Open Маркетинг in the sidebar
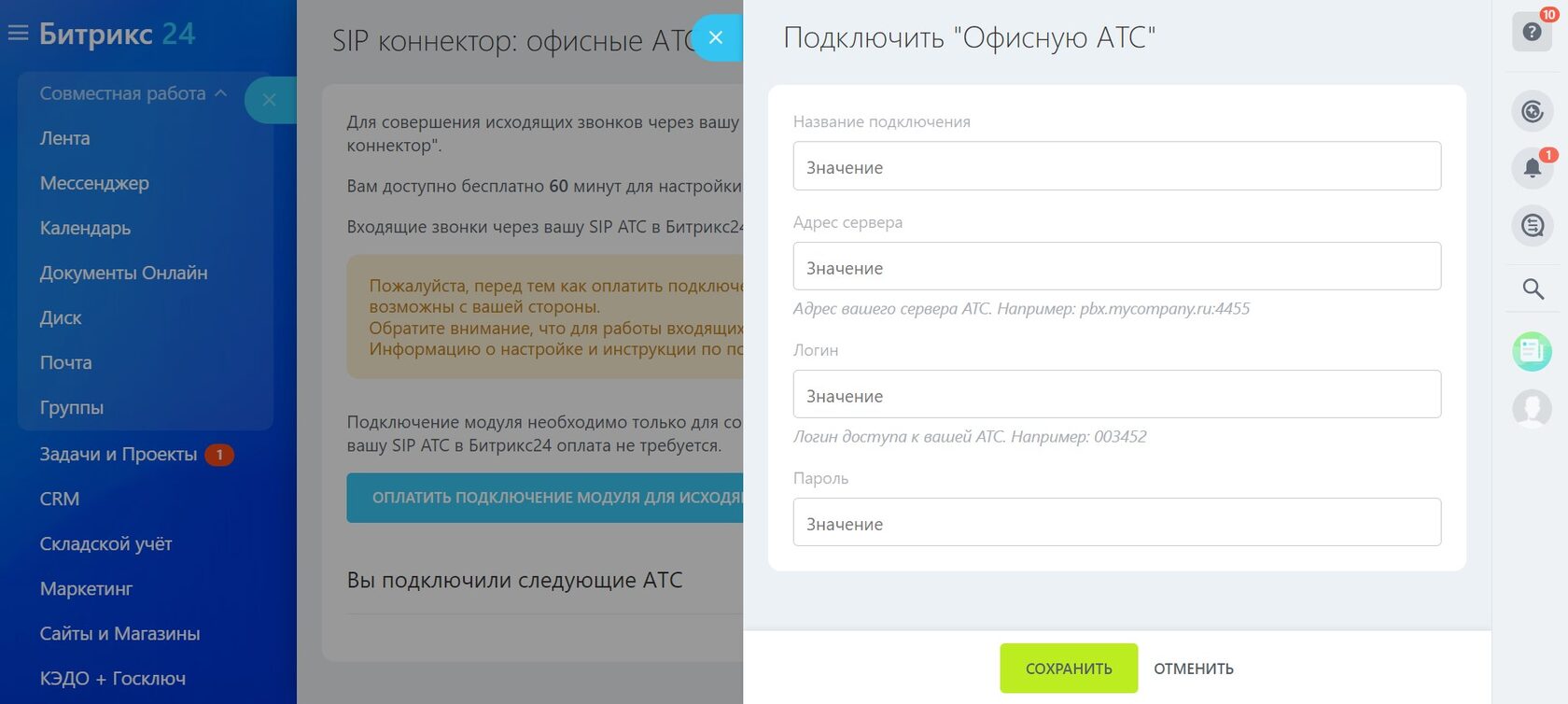 (x=86, y=588)
